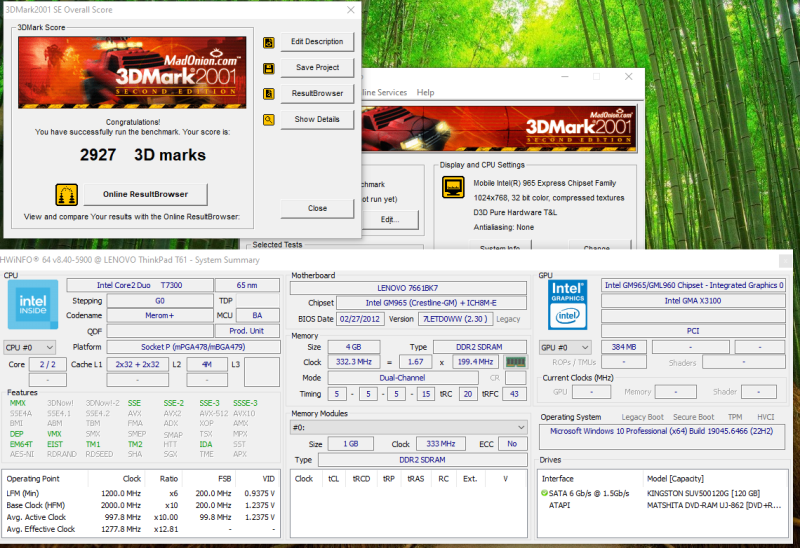Open Edit Description button
This screenshot has height=548, width=800.
pyautogui.click(x=317, y=42)
